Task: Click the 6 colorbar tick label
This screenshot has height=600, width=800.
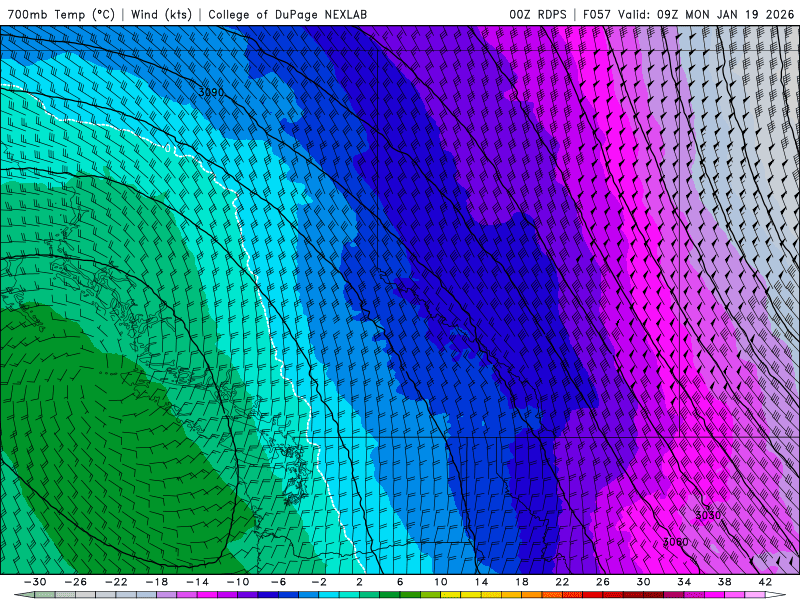Action: tap(400, 582)
